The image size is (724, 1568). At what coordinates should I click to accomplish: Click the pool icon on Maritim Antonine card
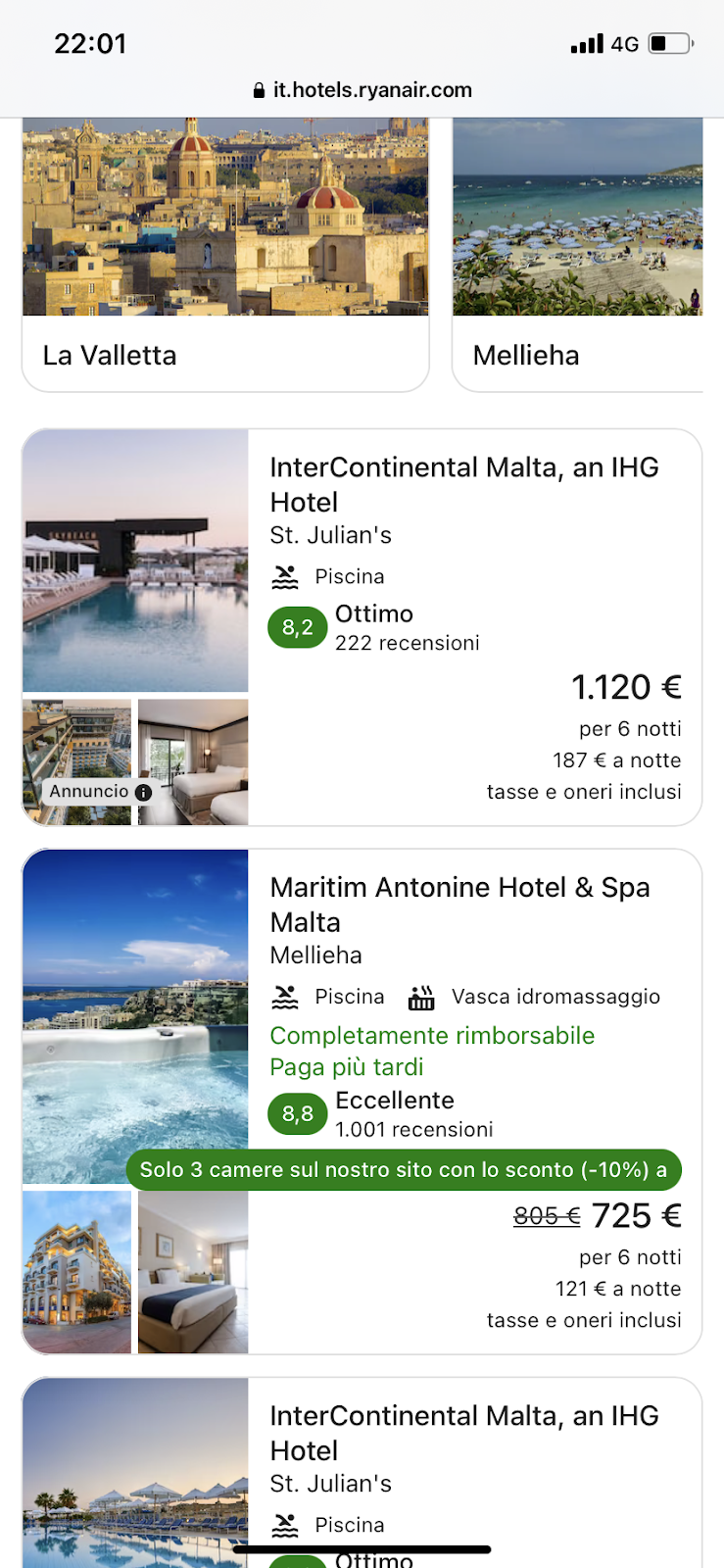click(285, 998)
